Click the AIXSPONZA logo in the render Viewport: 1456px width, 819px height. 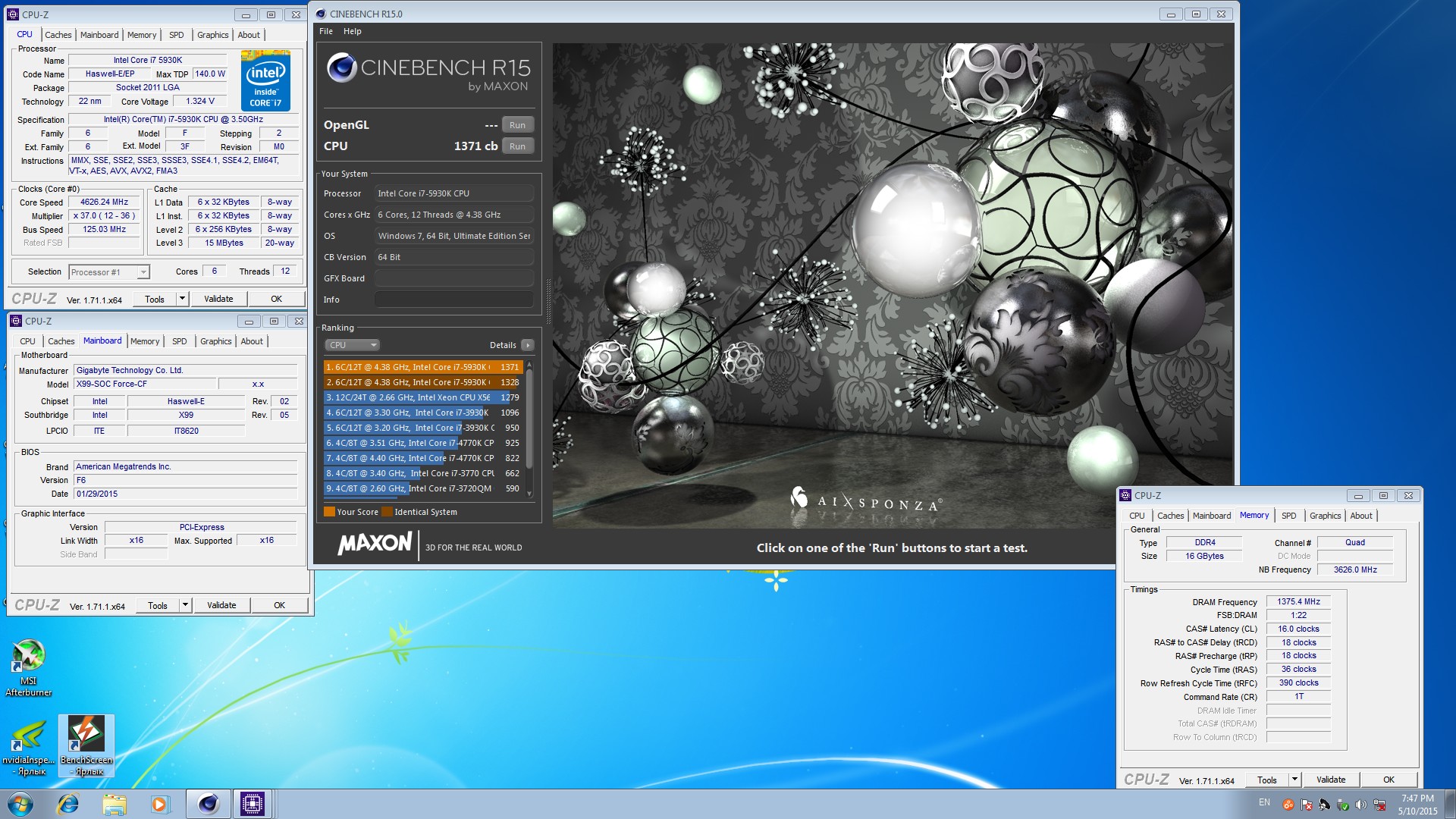click(867, 500)
